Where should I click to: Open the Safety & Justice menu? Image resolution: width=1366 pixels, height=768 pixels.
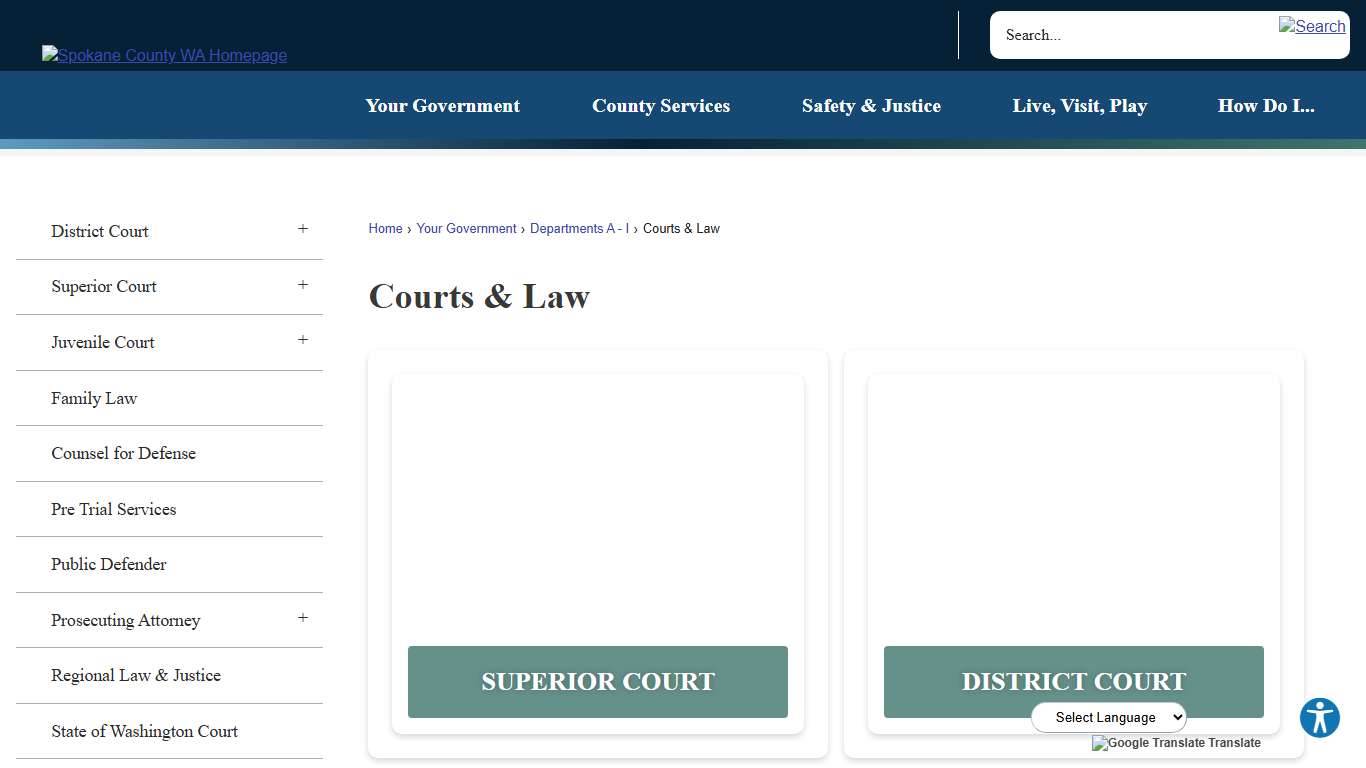coord(871,105)
